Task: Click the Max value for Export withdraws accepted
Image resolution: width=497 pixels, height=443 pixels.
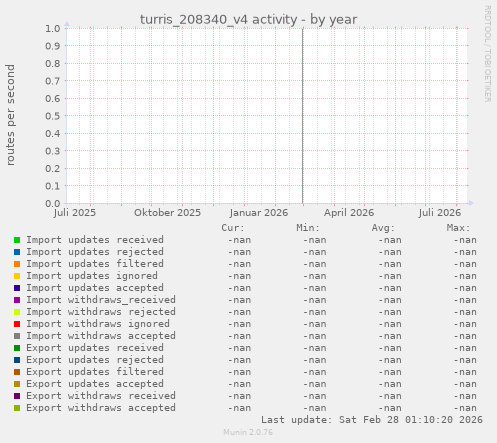Action: pos(465,408)
